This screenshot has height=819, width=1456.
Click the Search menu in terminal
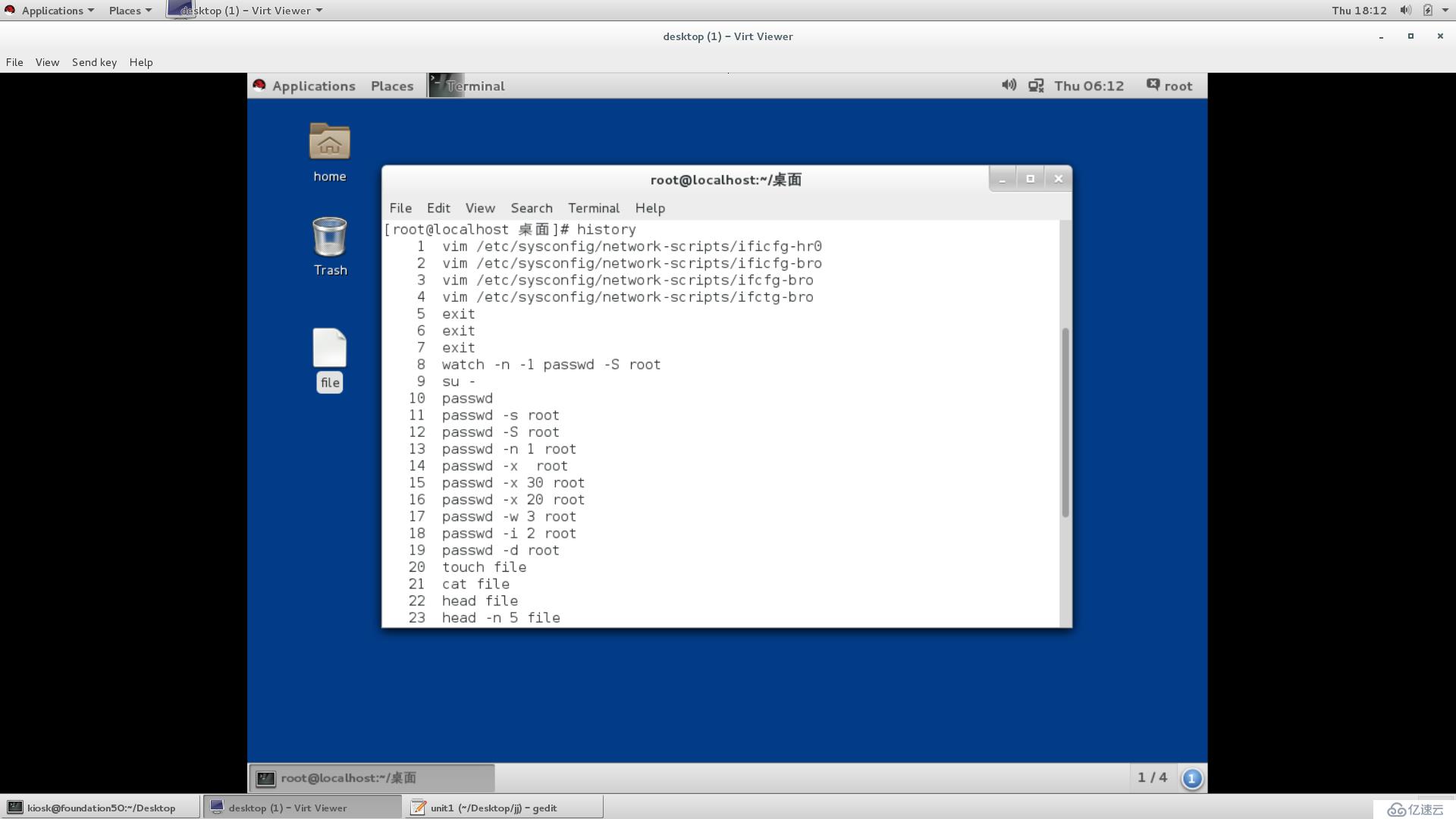click(x=531, y=208)
